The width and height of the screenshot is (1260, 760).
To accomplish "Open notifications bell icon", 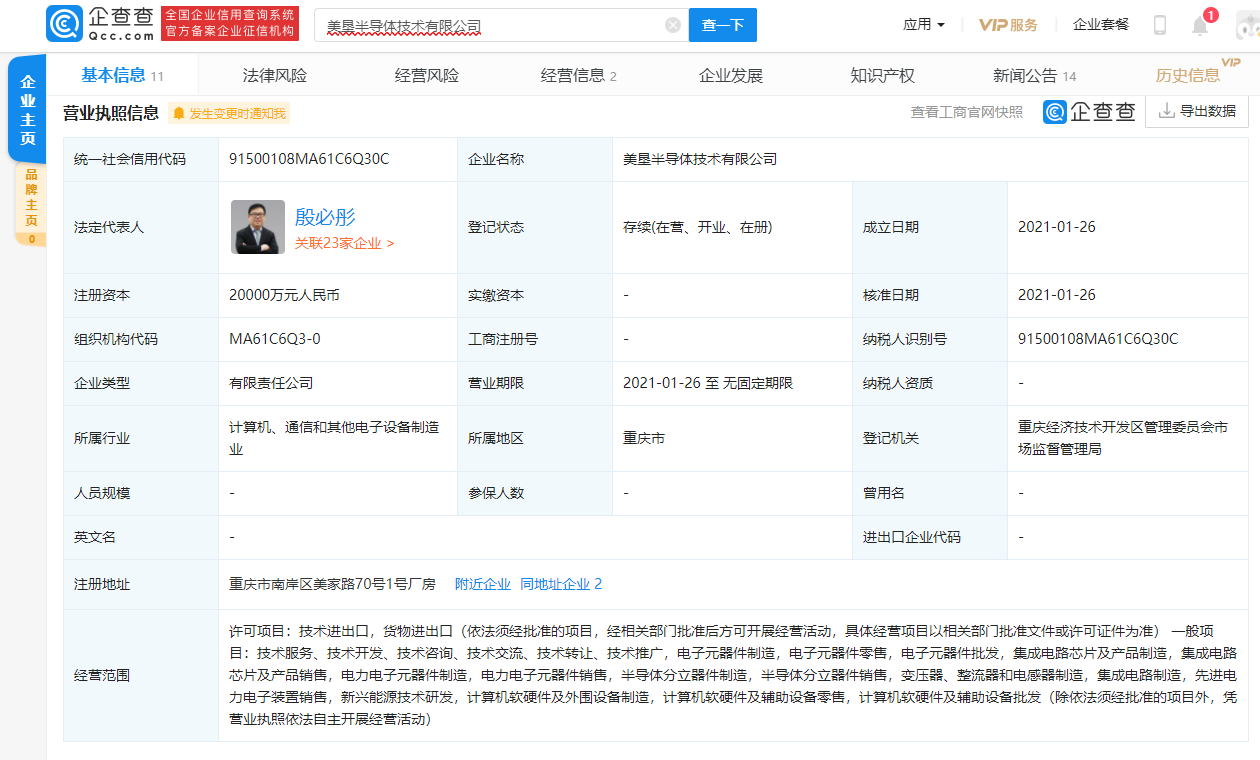I will [x=1200, y=26].
